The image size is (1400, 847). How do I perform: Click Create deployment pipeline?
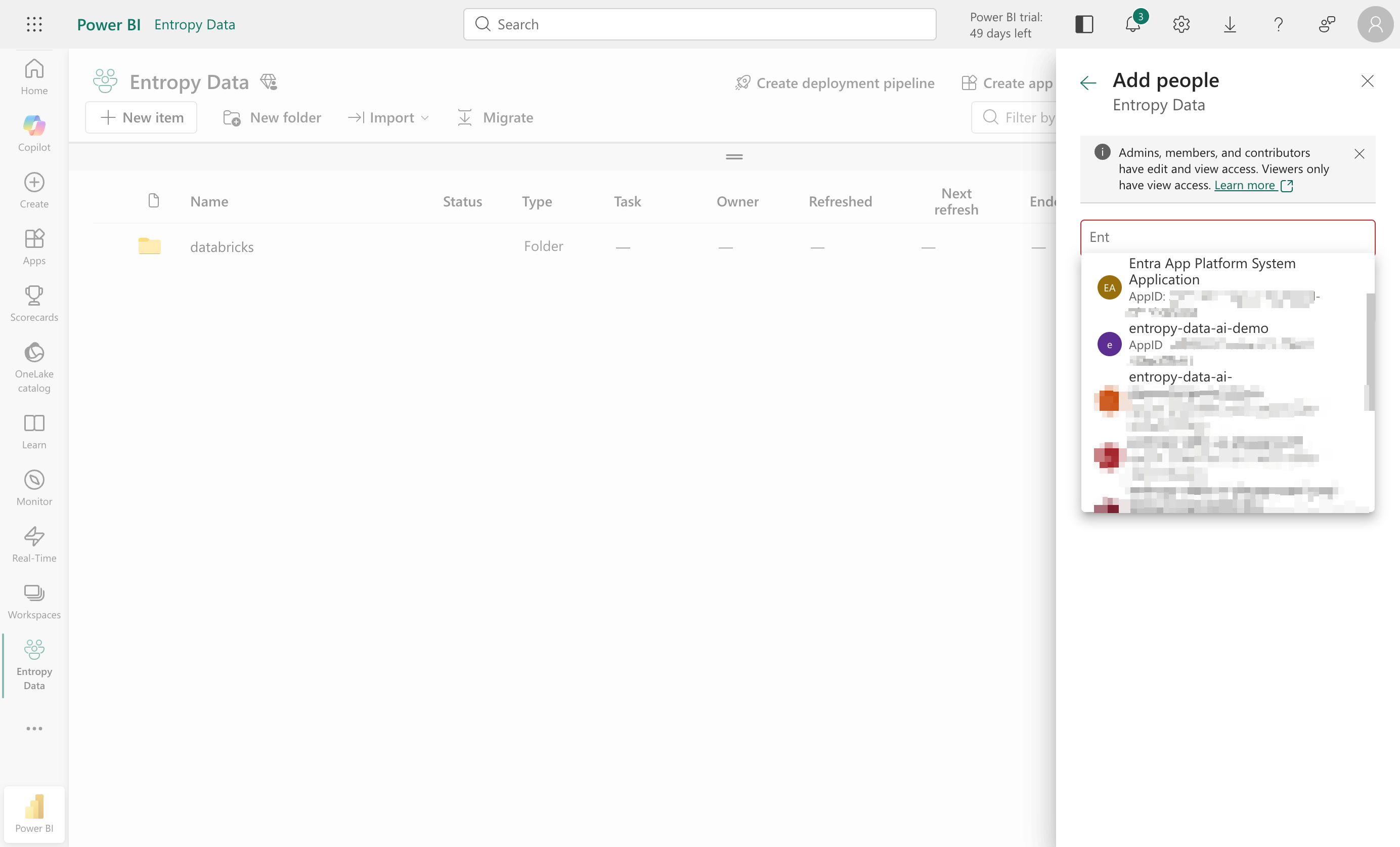point(834,83)
